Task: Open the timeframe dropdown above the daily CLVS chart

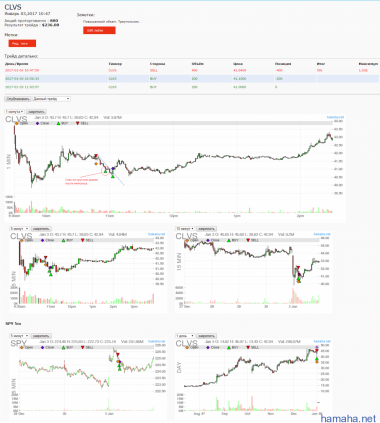Action: (x=185, y=336)
